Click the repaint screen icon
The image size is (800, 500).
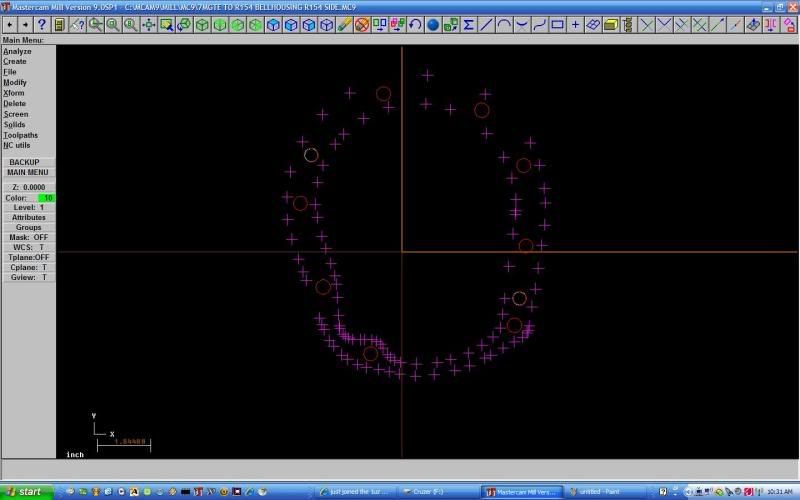point(166,24)
